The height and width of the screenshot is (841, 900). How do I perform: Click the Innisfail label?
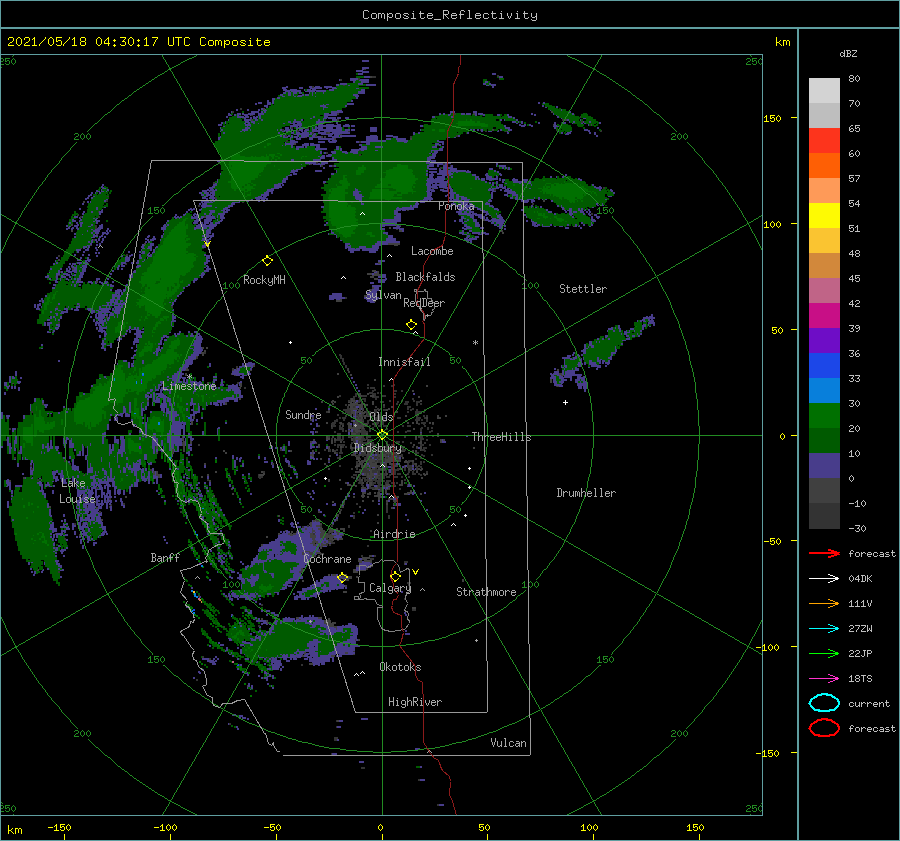pyautogui.click(x=404, y=362)
